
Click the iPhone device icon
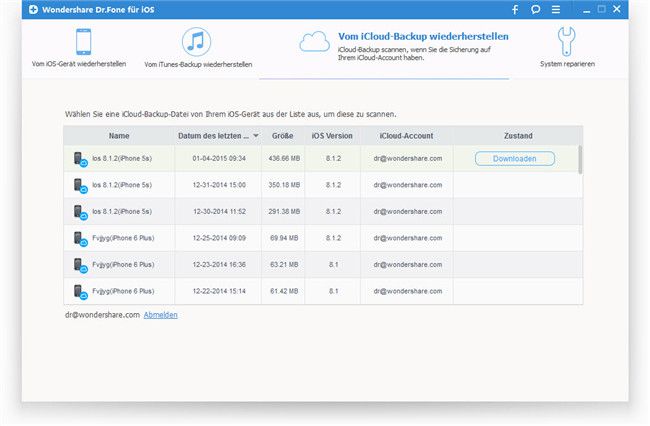[x=83, y=41]
